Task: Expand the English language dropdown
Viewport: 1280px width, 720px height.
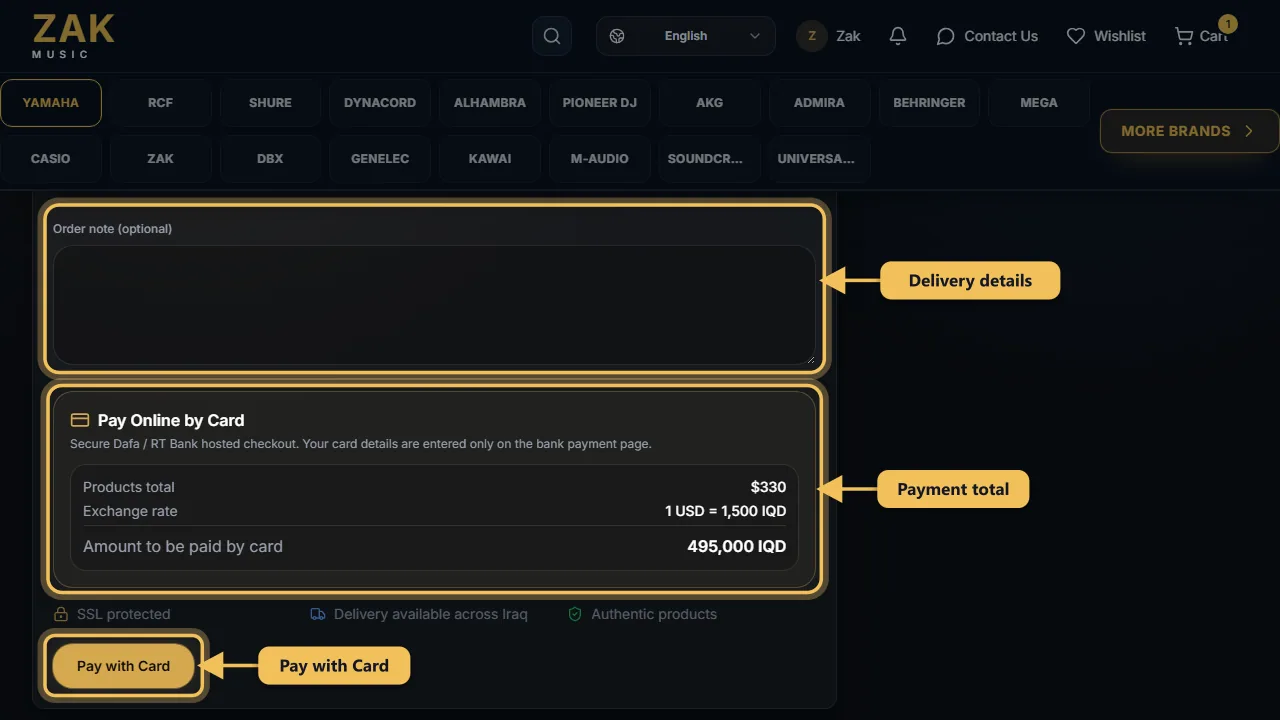Action: (x=686, y=36)
